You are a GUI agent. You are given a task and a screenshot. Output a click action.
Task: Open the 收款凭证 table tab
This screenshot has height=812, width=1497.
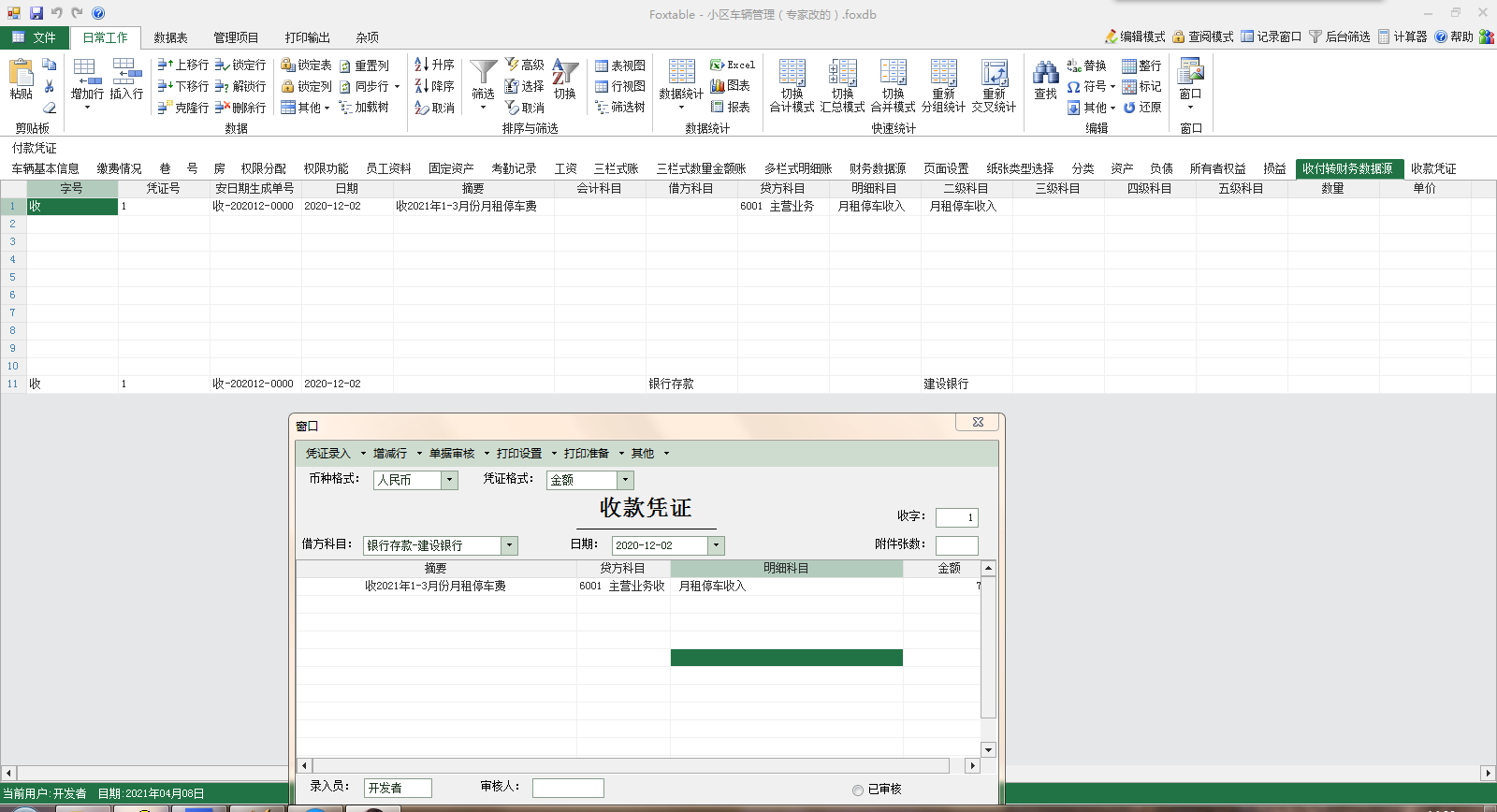click(1433, 168)
